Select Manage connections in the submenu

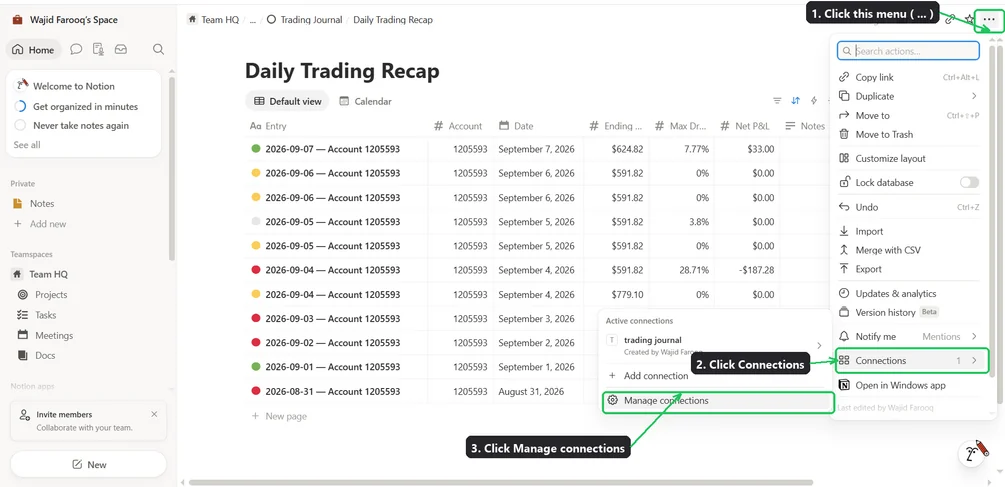718,401
